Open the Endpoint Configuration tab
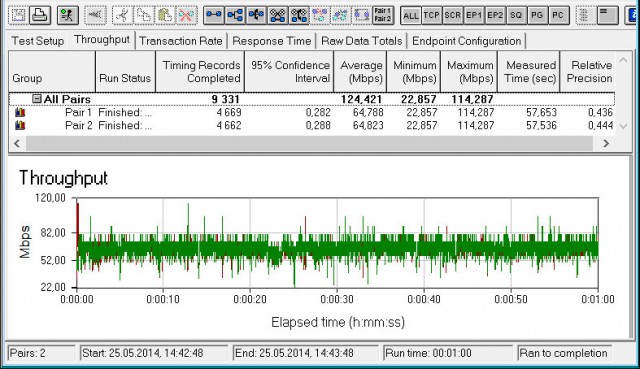640x369 pixels. point(467,41)
